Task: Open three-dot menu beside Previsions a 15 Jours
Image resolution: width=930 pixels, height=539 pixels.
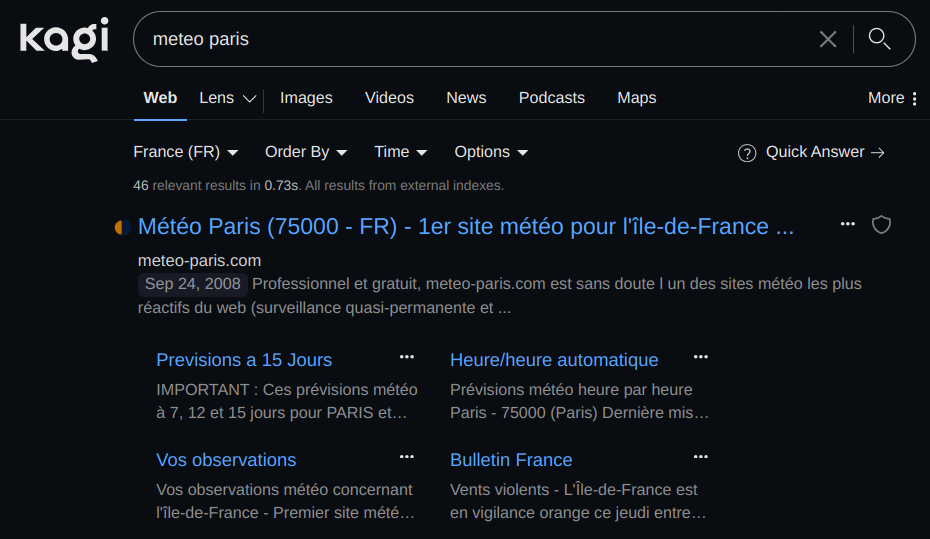Action: [407, 357]
